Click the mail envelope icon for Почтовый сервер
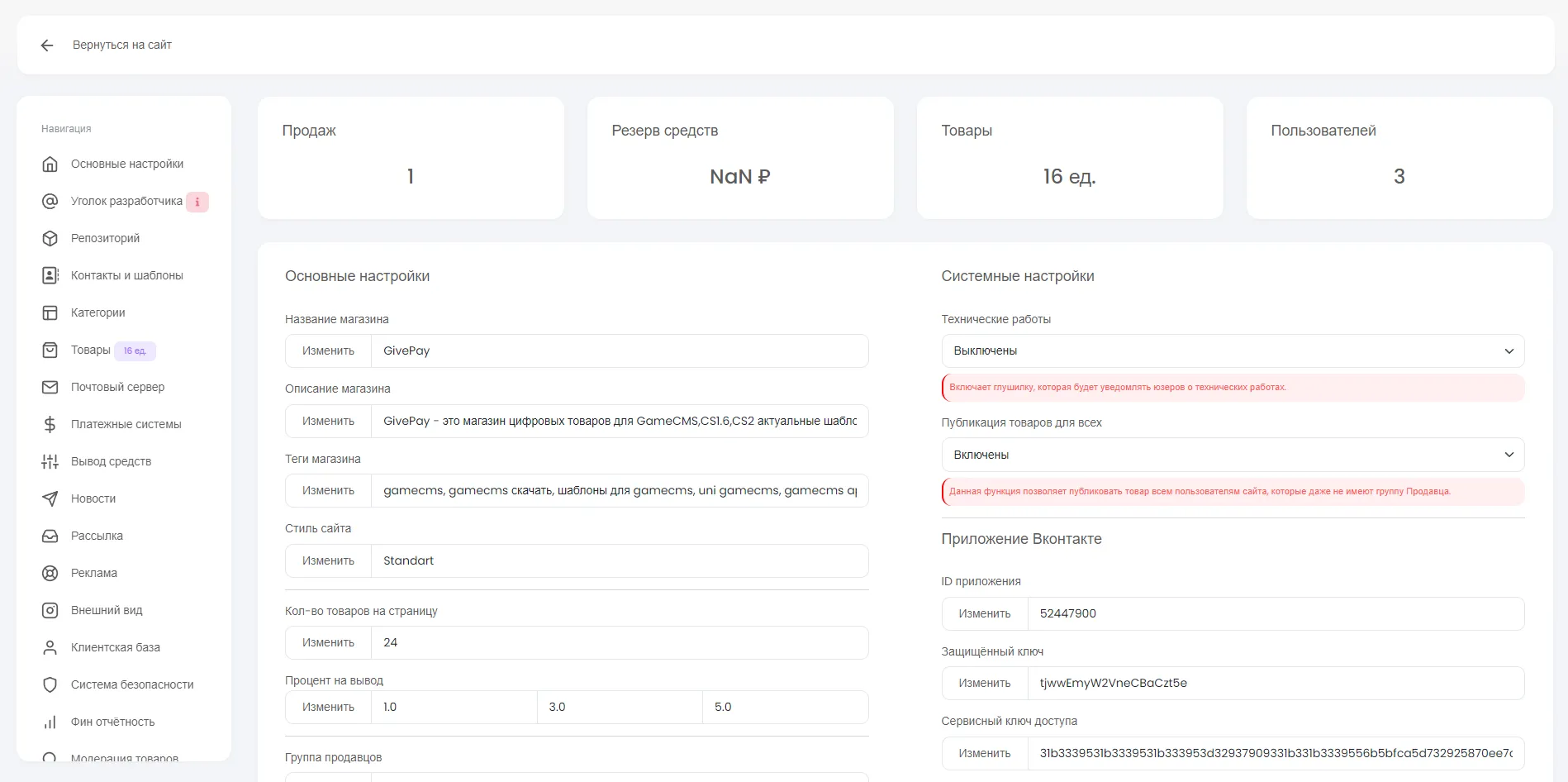Image resolution: width=1568 pixels, height=782 pixels. pos(50,387)
